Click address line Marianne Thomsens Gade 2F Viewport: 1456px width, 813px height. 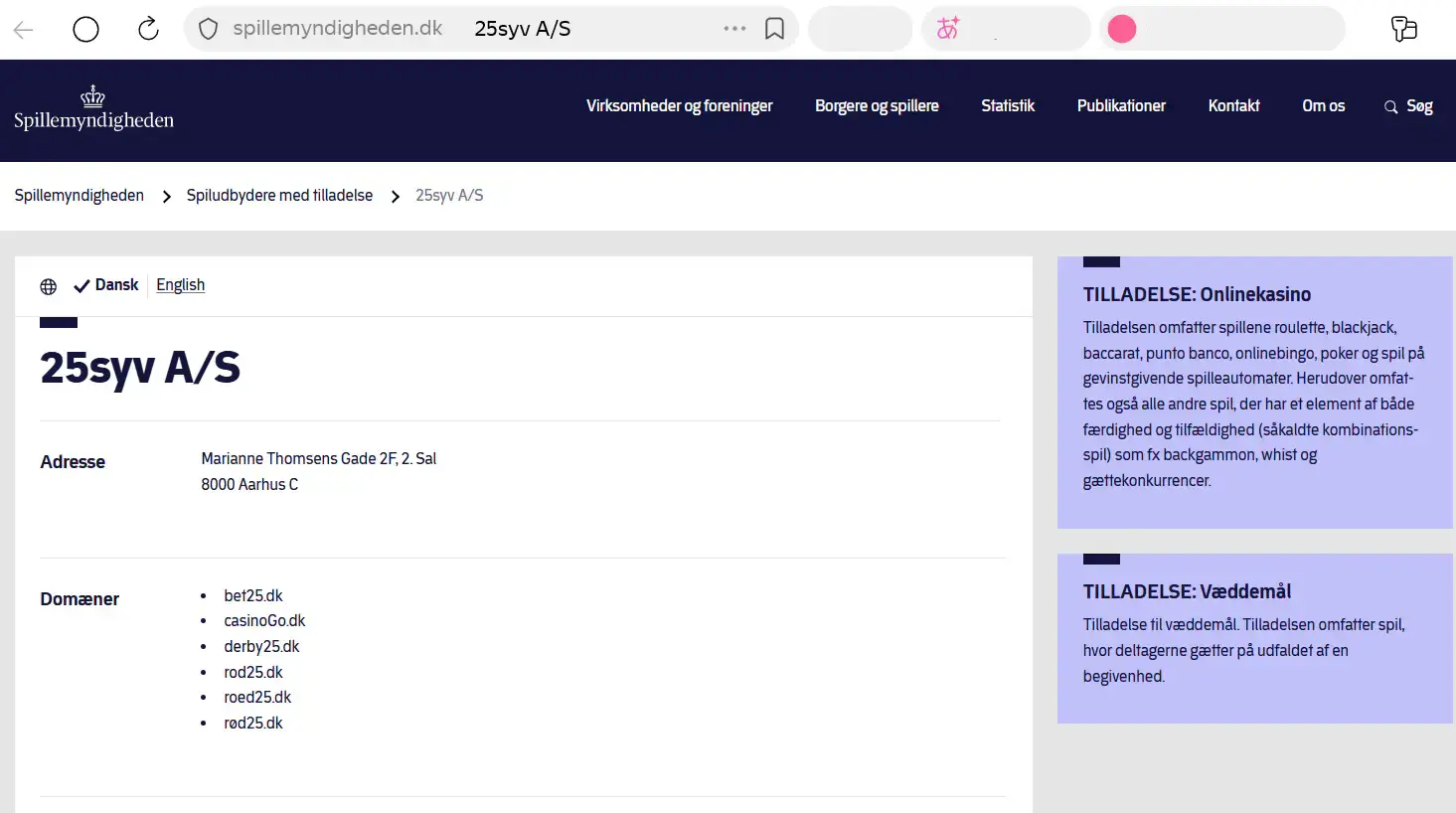[318, 459]
